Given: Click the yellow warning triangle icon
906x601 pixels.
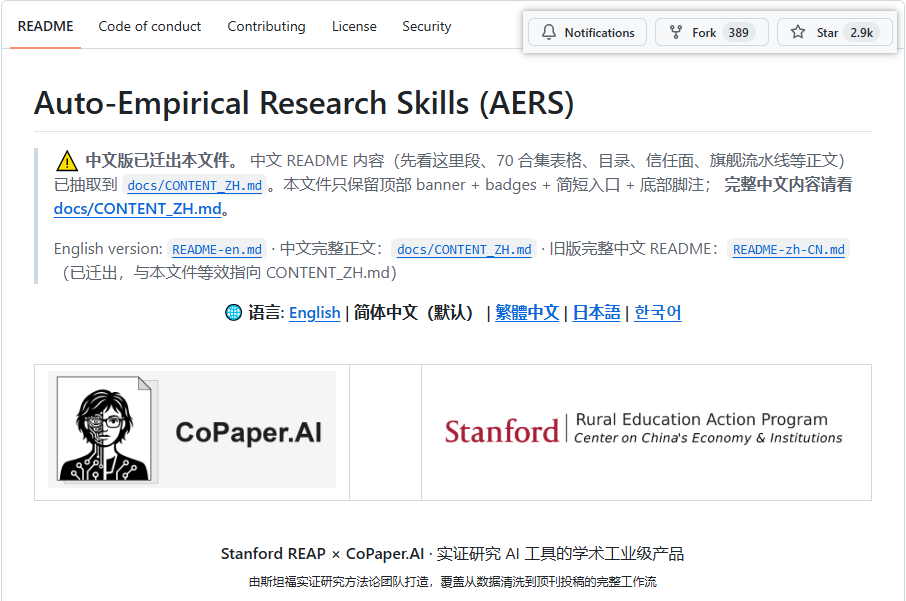Looking at the screenshot, I should 66,161.
